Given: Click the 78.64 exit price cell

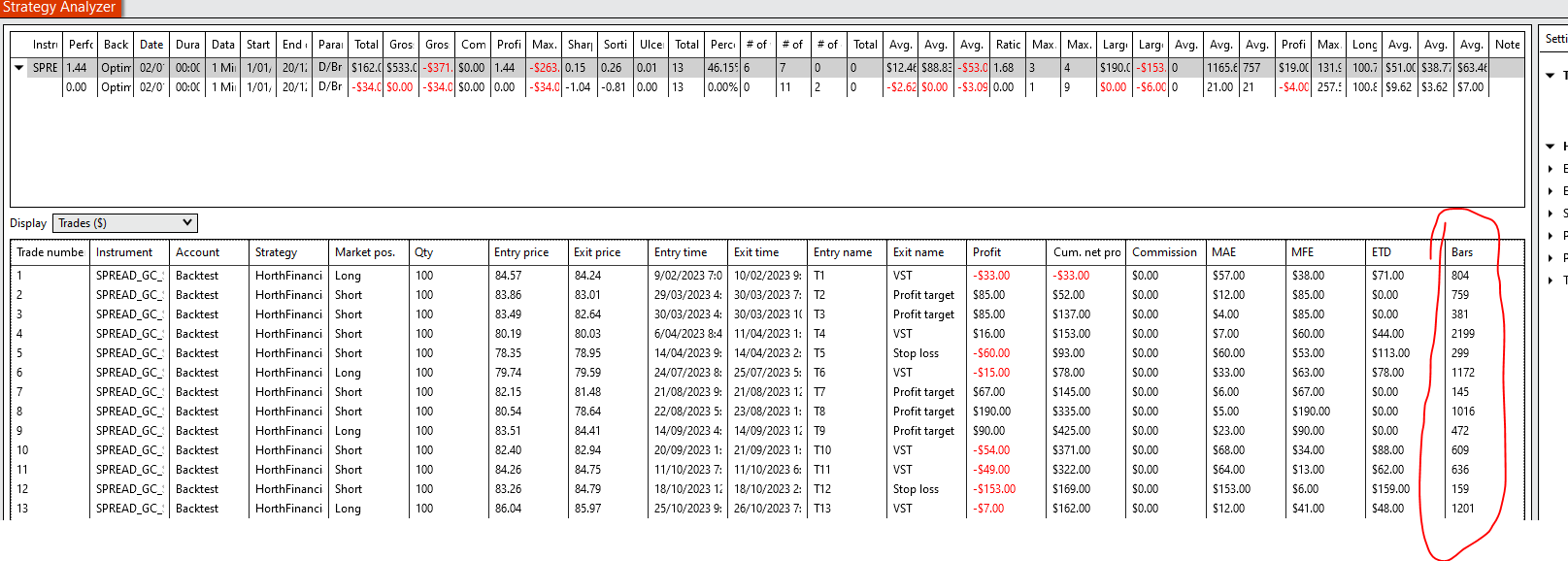Looking at the screenshot, I should (587, 412).
